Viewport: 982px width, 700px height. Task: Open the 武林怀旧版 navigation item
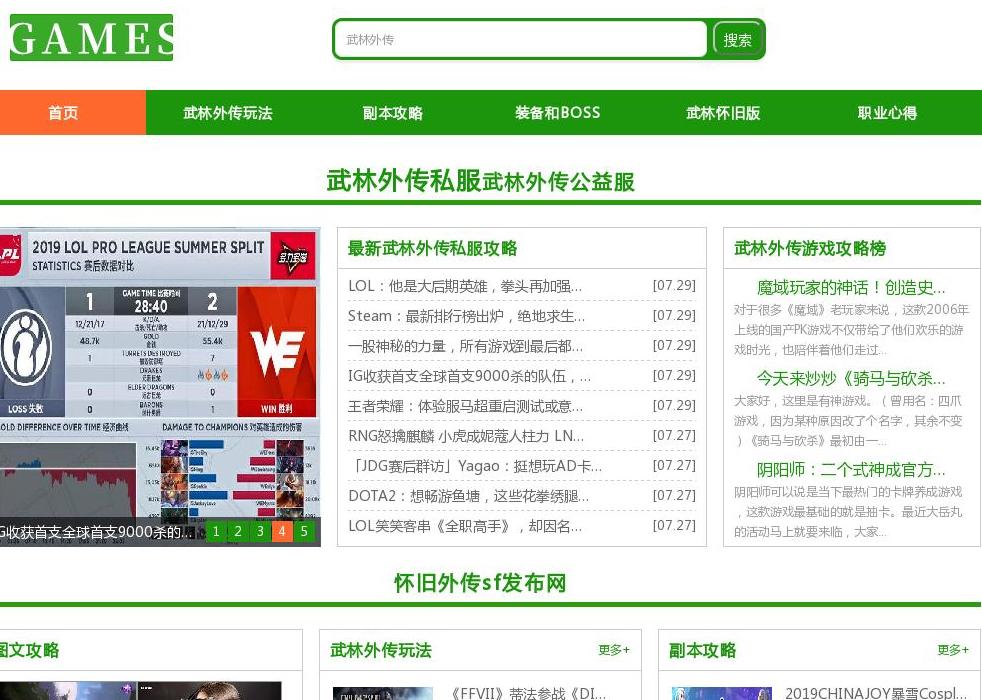723,113
